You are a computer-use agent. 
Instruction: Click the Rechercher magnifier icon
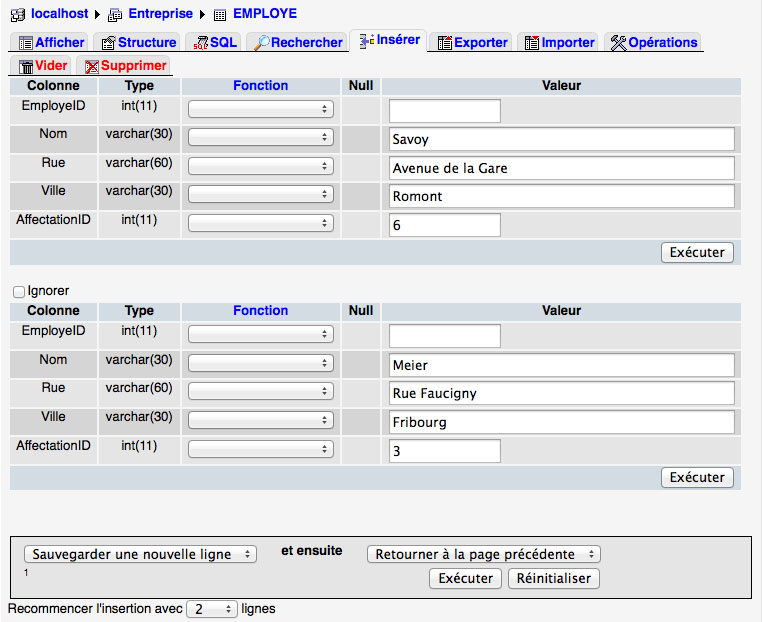[262, 43]
